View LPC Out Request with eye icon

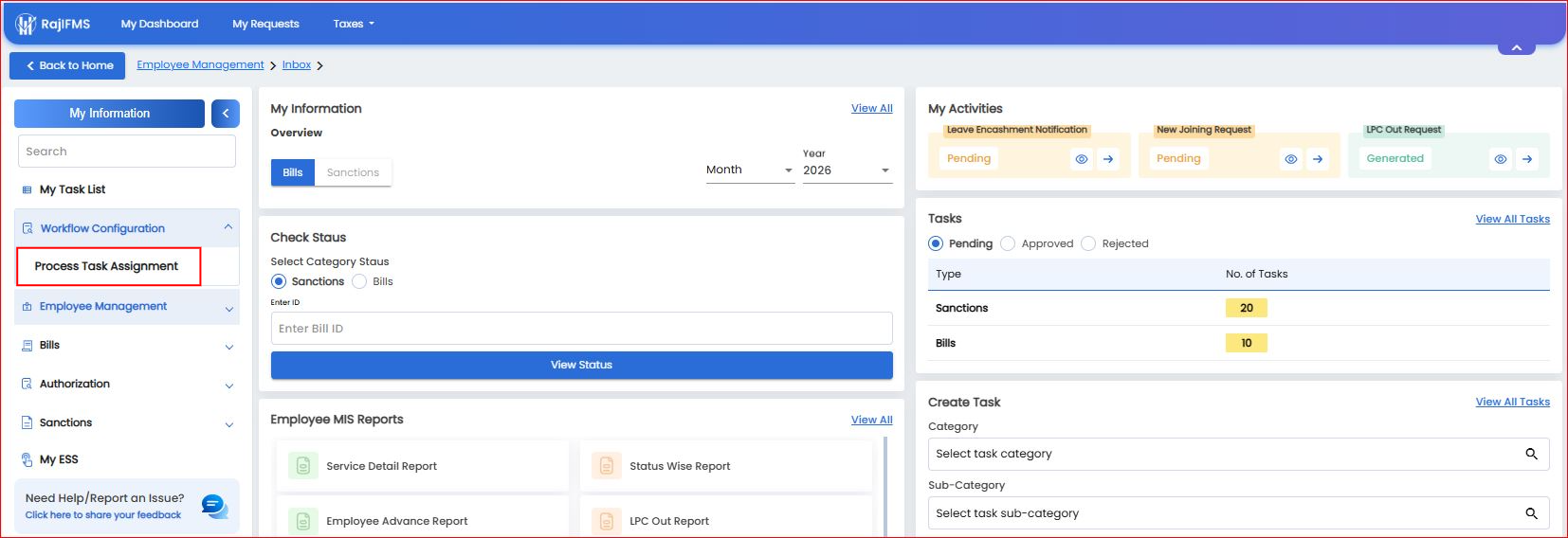pos(1501,159)
